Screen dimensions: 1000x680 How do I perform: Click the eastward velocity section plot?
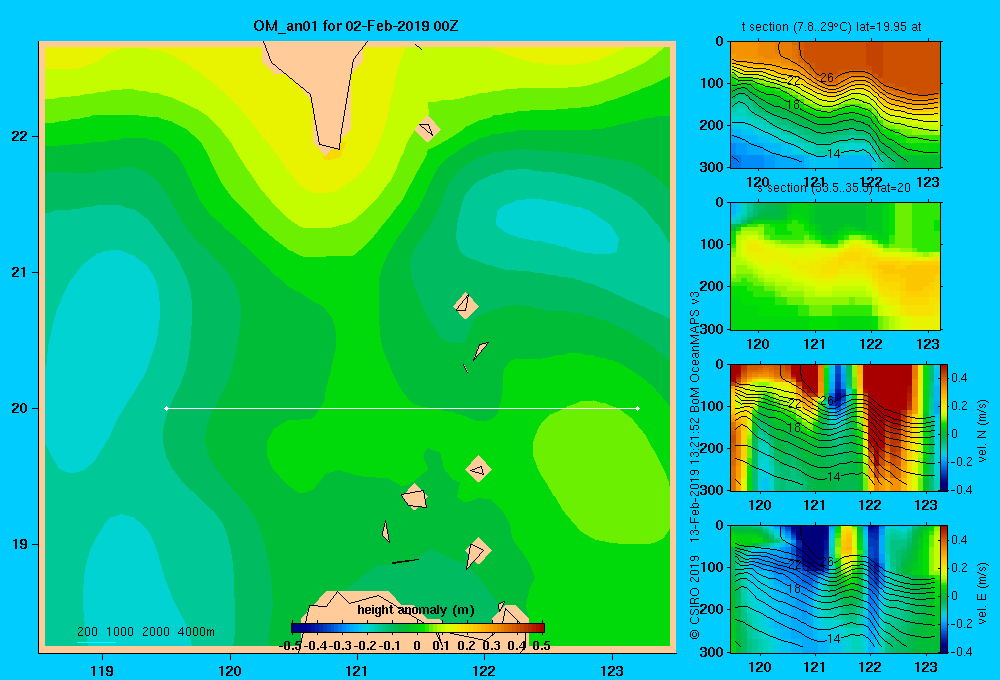pos(835,589)
